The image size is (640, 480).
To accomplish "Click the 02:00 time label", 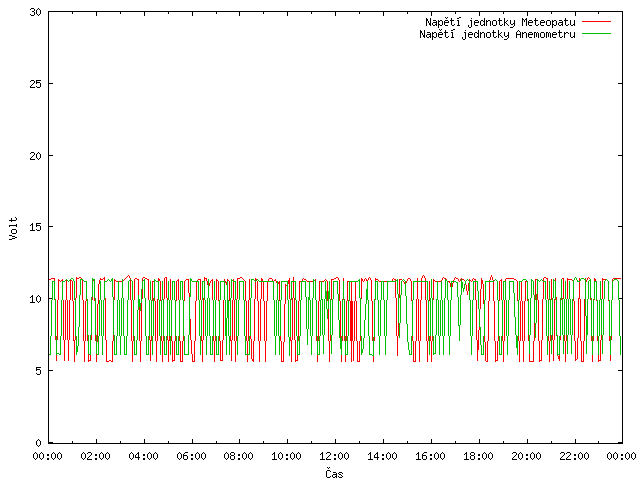I will click(96, 456).
